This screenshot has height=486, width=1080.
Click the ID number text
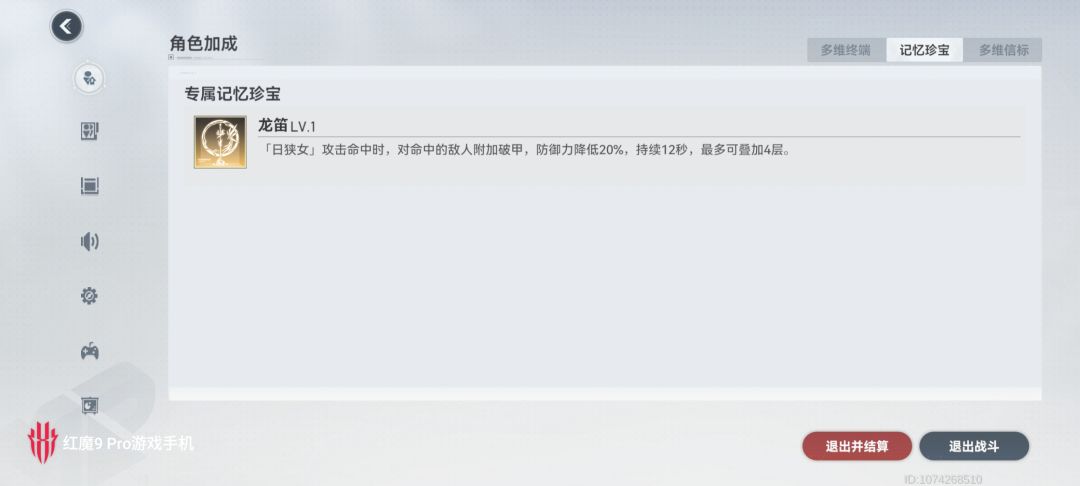[x=943, y=479]
